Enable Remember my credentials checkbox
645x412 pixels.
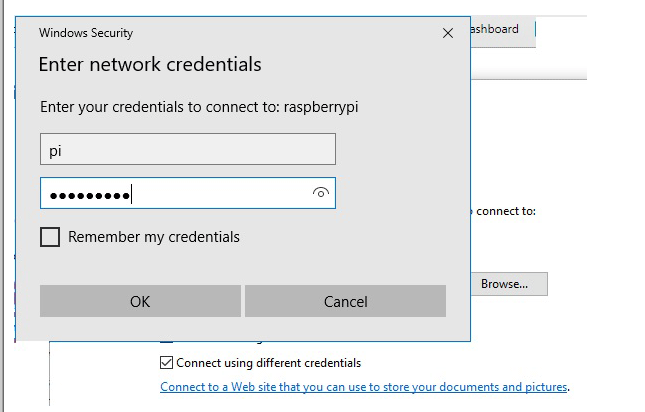click(x=50, y=237)
